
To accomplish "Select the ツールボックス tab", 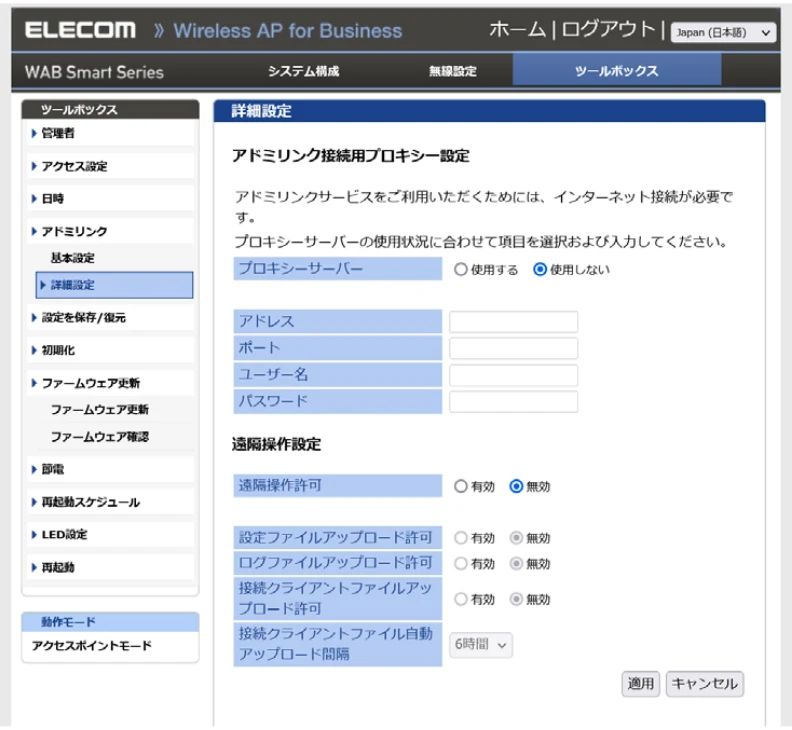I will [616, 71].
